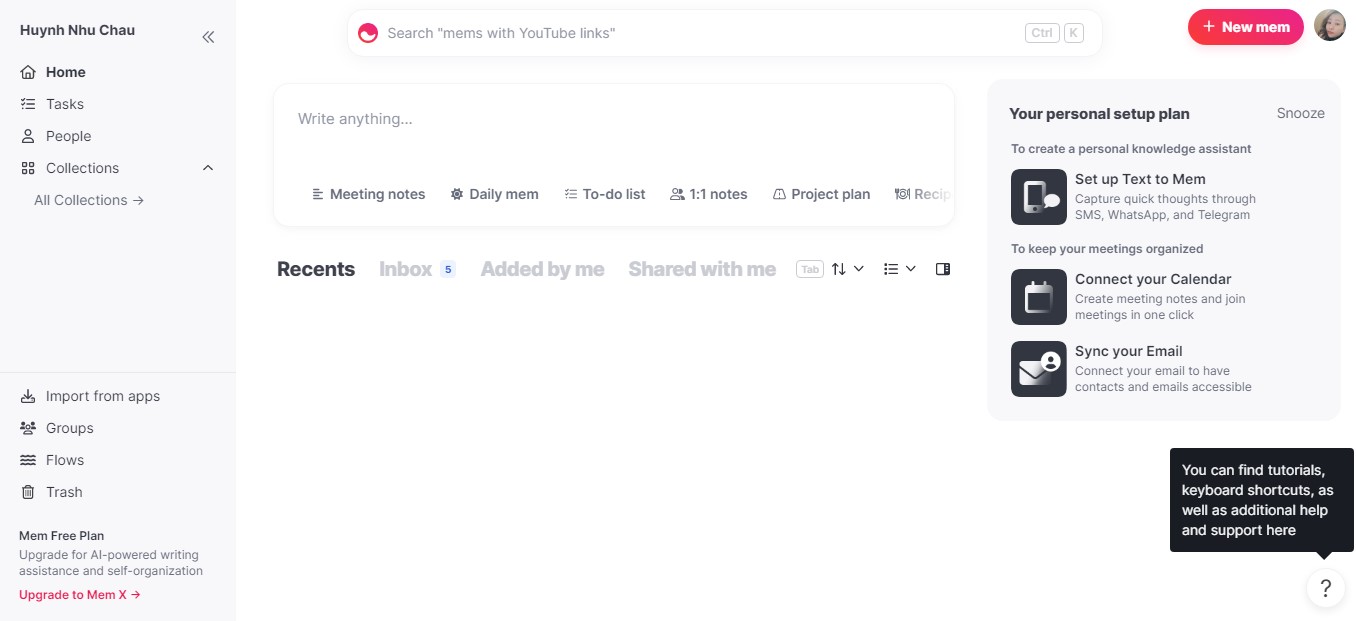
Task: Click the All Collections link
Action: [x=89, y=200]
